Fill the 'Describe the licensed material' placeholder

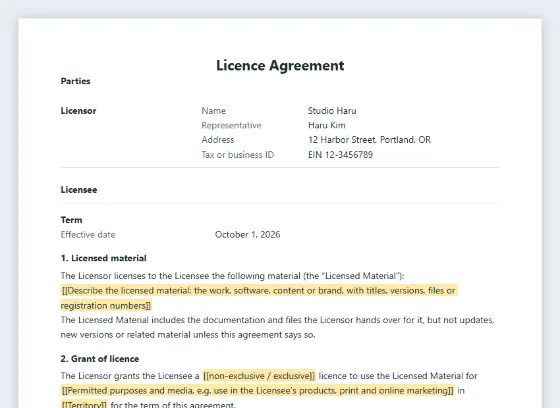pos(259,298)
